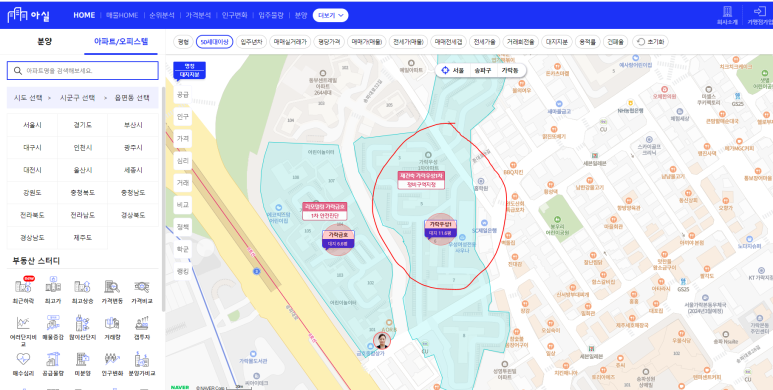Open the 매수심리 heart icon
The height and width of the screenshot is (390, 773).
[x=23, y=359]
